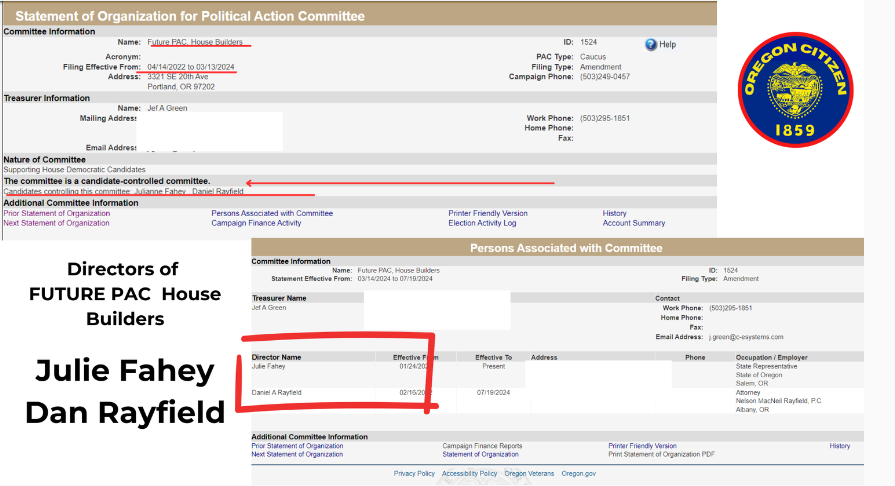The height and width of the screenshot is (486, 895).
Task: Select Effective To date 07/19/2024 for Rayfield
Action: pos(493,392)
